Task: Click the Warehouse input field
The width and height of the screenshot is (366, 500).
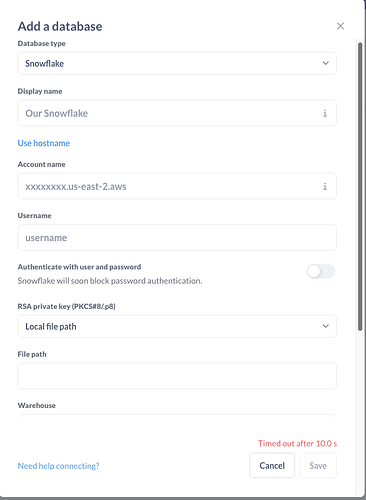Action: click(x=177, y=416)
